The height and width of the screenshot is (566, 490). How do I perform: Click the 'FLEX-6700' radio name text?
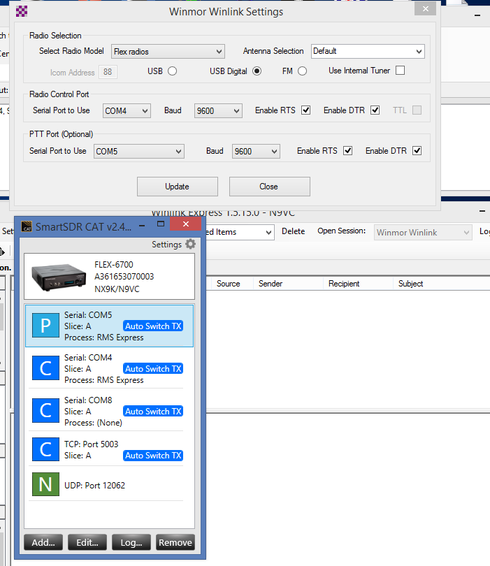pos(114,265)
